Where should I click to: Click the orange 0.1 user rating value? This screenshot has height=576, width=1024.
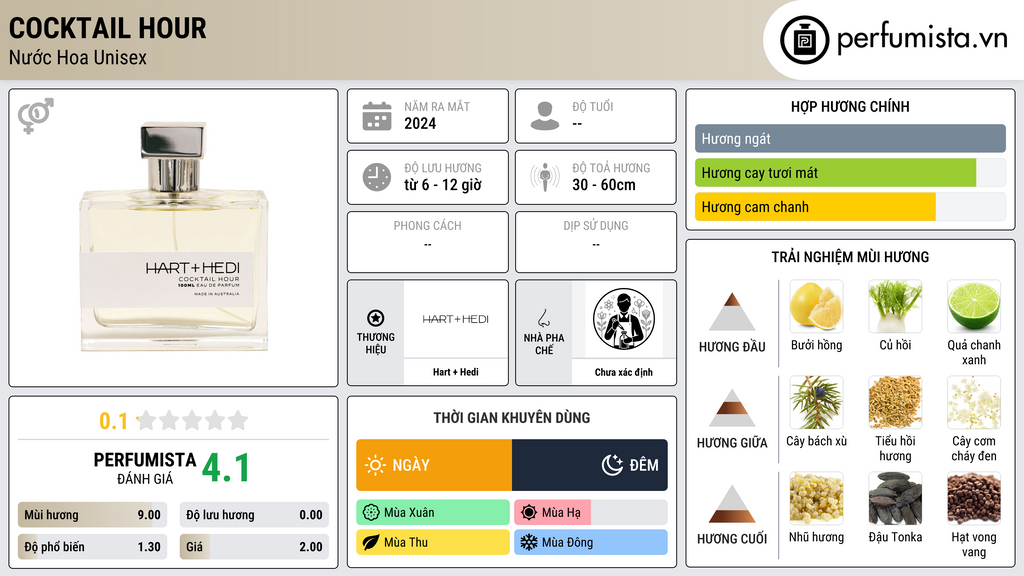tap(114, 421)
